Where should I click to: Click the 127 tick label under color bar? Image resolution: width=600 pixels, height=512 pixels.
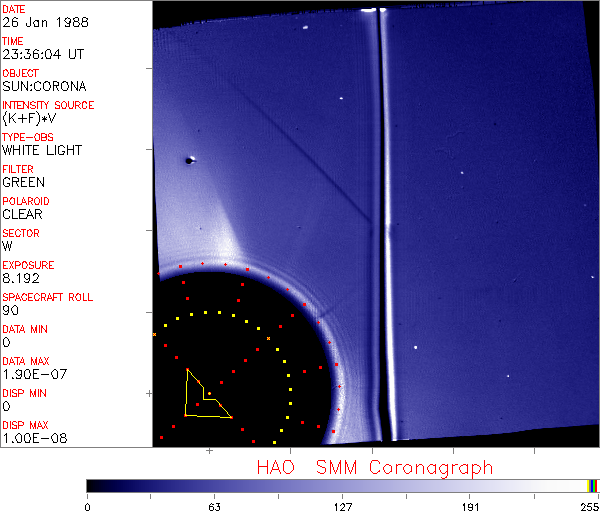(x=342, y=505)
